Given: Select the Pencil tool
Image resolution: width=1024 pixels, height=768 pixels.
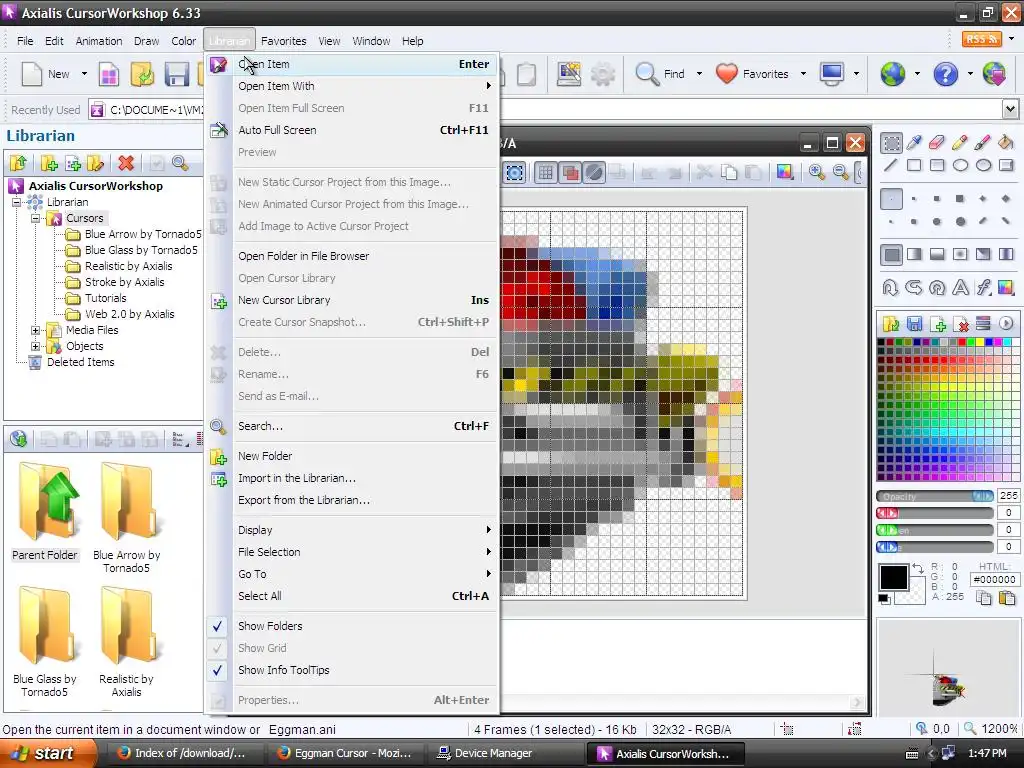Looking at the screenshot, I should [959, 142].
